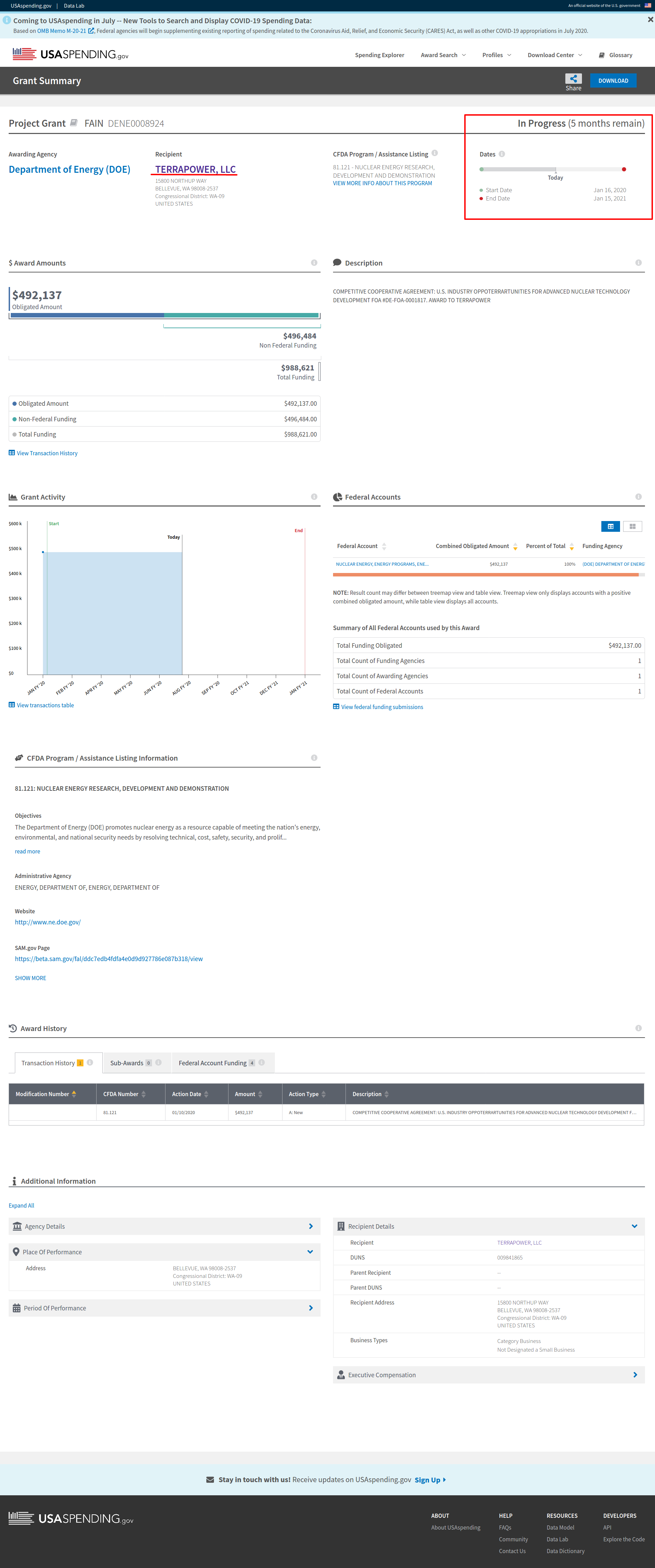This screenshot has height=1568, width=655.
Task: Click info icon on Federal Account Funding tab
Action: (262, 1063)
